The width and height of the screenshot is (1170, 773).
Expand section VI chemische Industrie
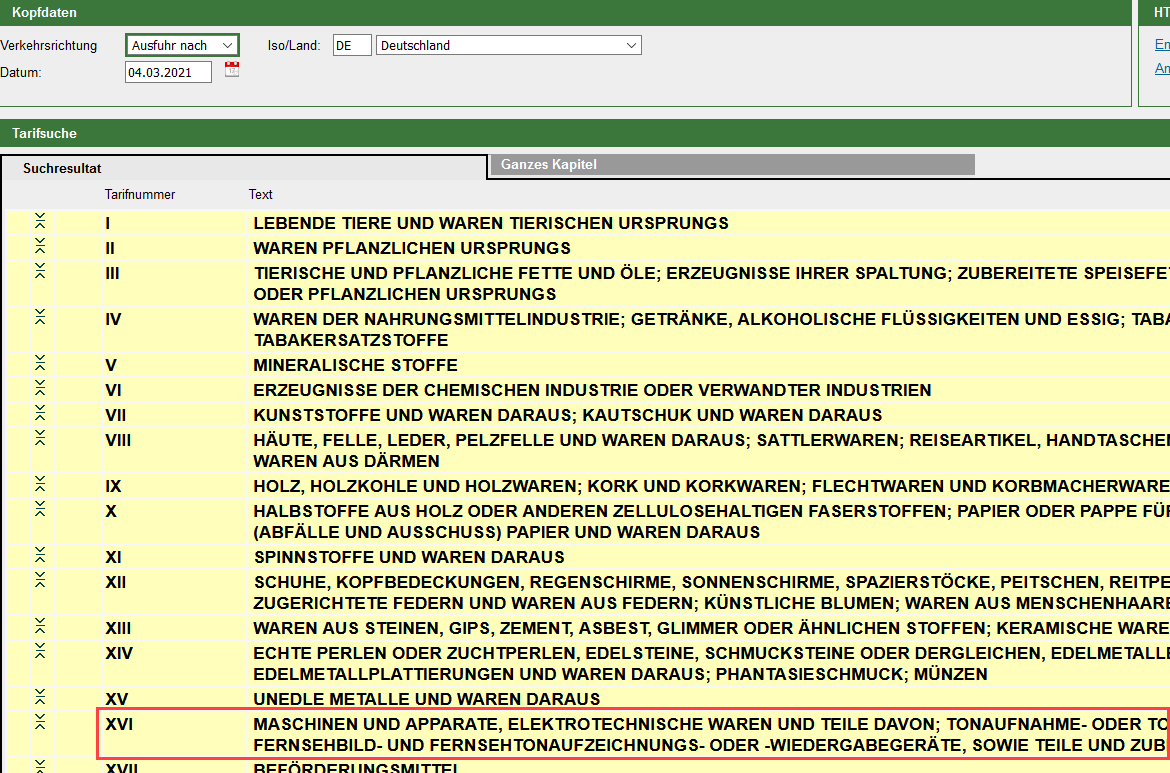pos(40,388)
